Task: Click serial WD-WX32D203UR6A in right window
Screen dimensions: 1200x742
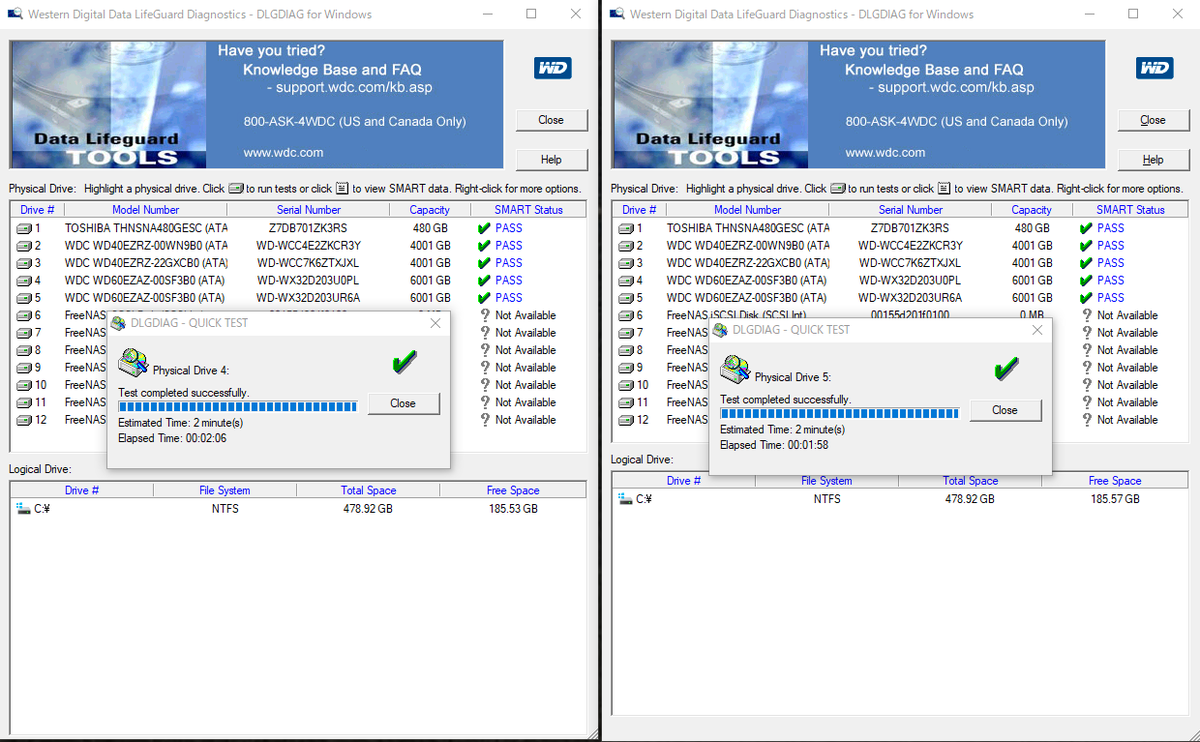Action: pos(910,298)
